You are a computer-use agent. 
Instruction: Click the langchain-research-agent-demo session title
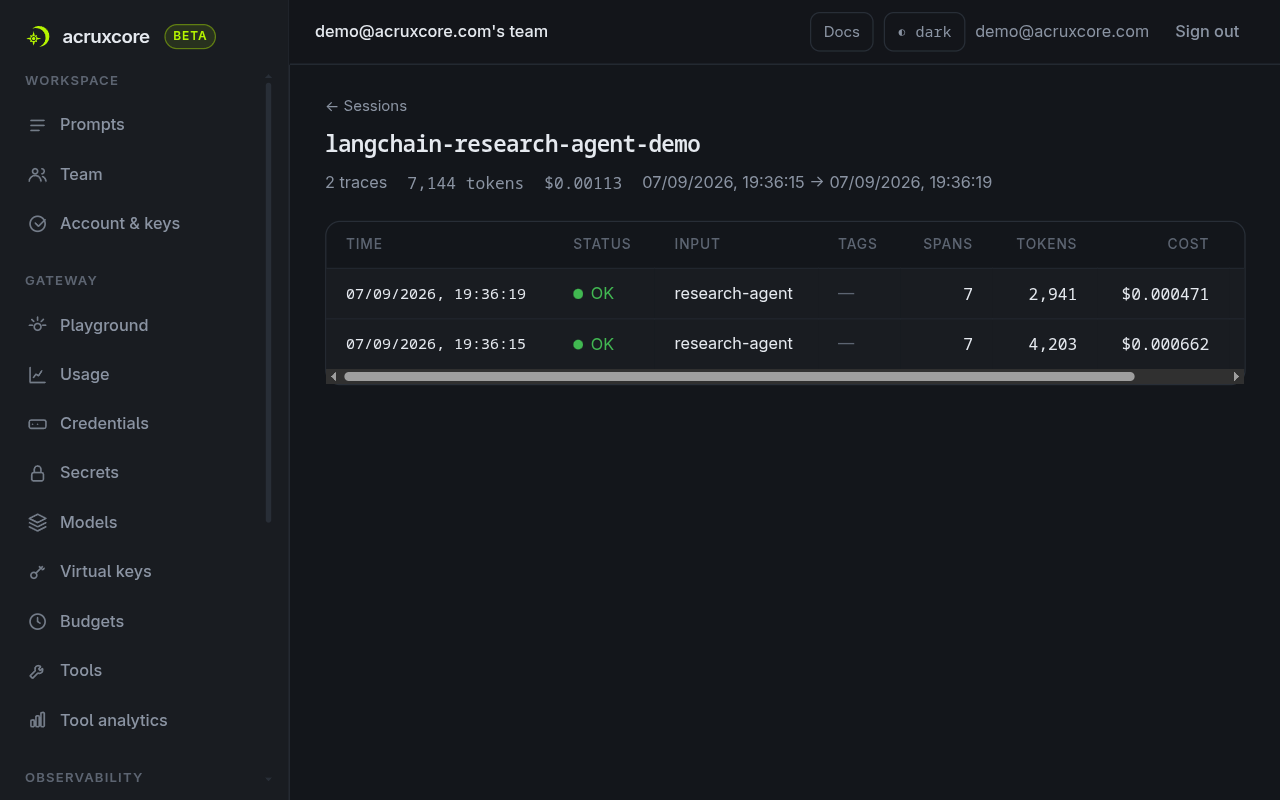(x=513, y=144)
